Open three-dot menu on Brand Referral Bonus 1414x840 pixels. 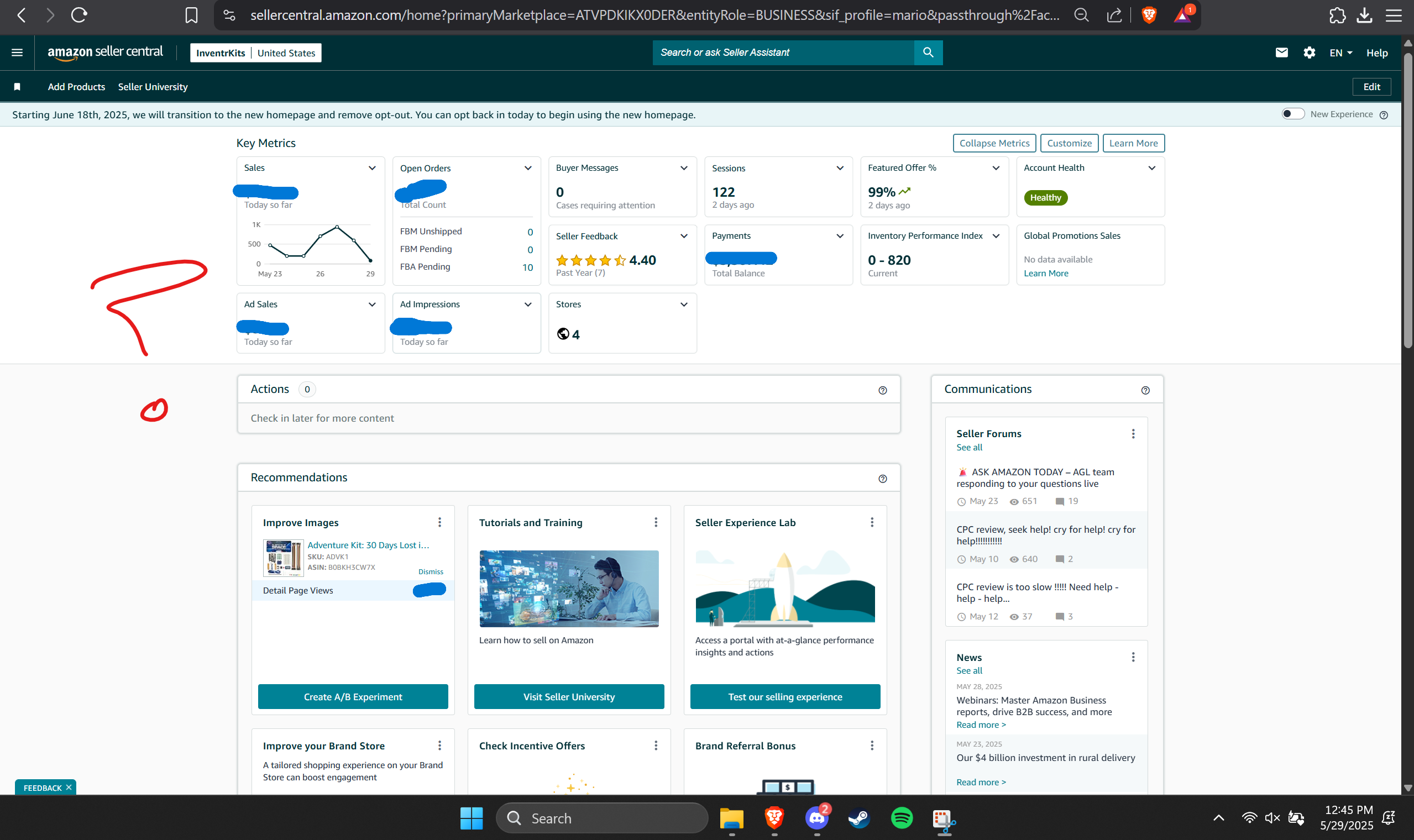pyautogui.click(x=872, y=746)
